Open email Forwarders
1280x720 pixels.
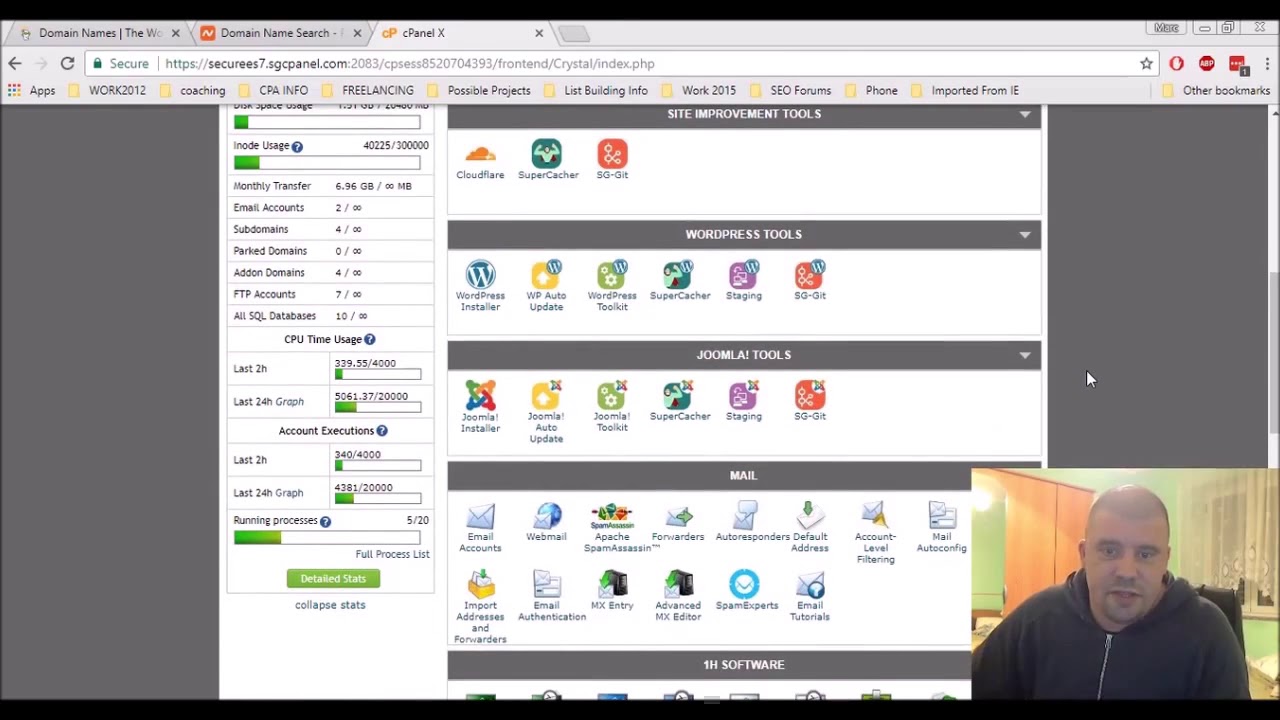point(678,523)
